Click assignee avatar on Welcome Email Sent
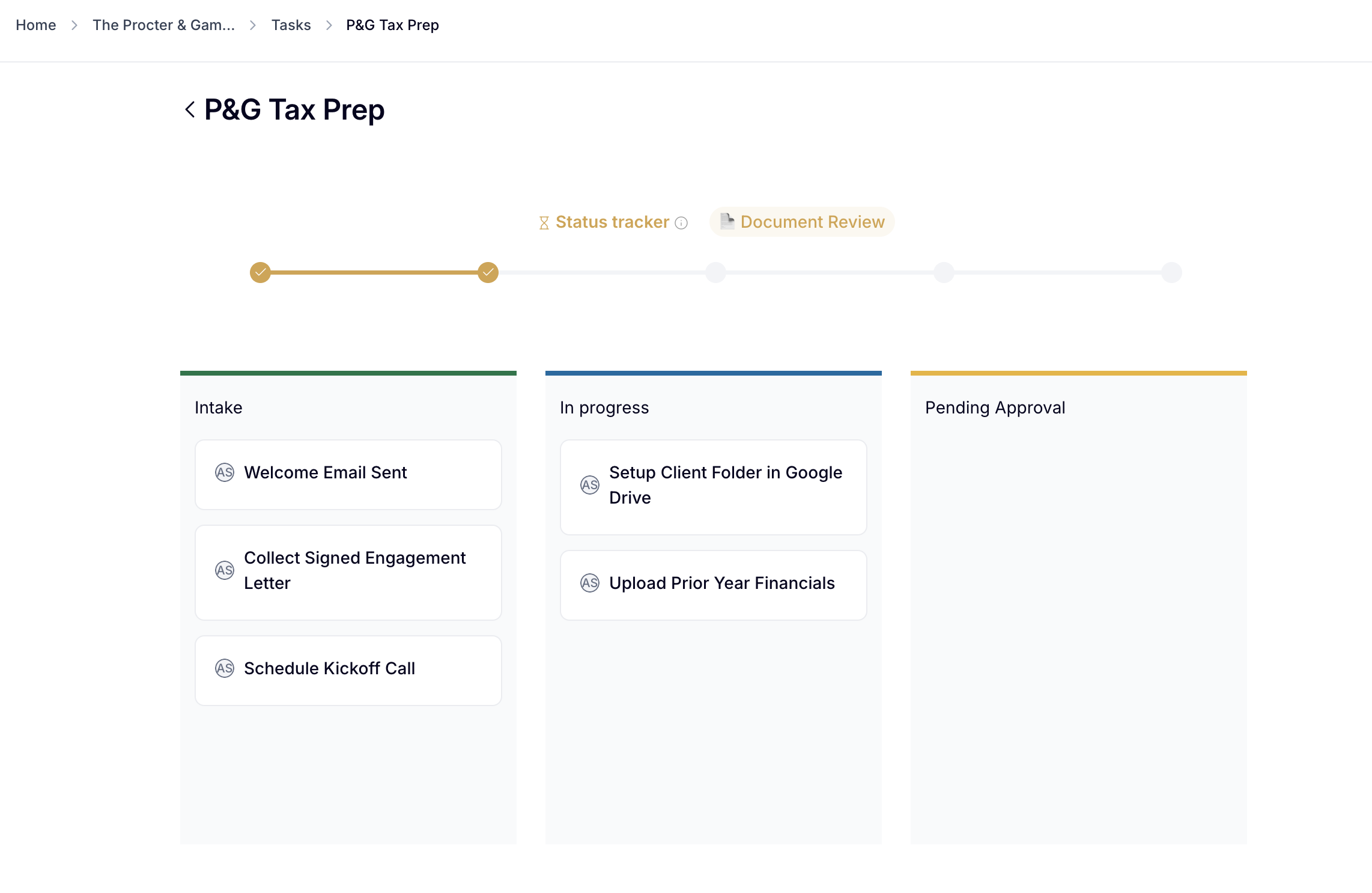 pos(225,472)
